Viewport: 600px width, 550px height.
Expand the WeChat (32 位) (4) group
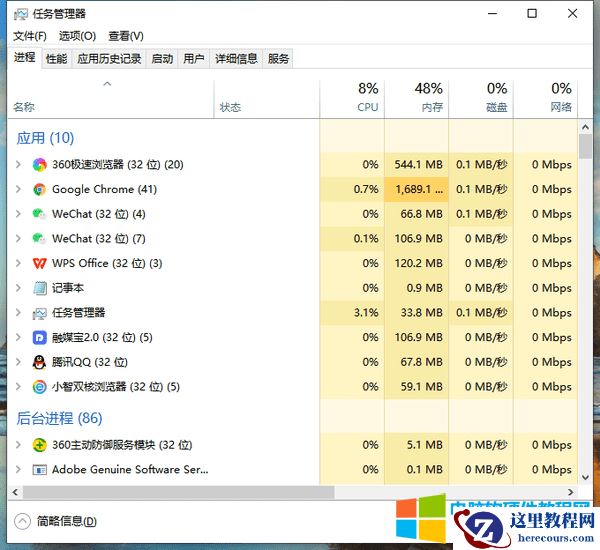click(18, 214)
